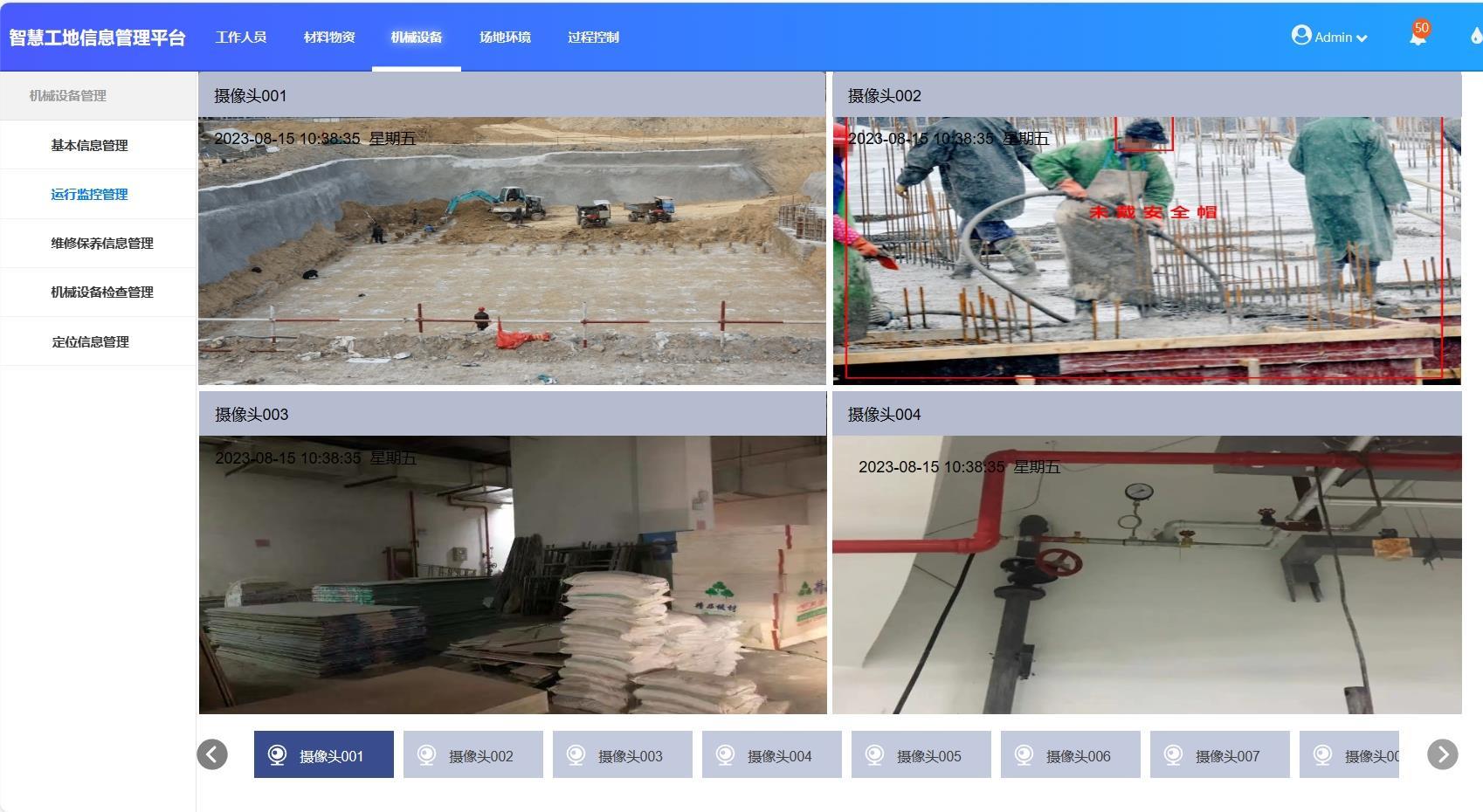Select 机械设备检查管理 sidebar item

coord(101,292)
